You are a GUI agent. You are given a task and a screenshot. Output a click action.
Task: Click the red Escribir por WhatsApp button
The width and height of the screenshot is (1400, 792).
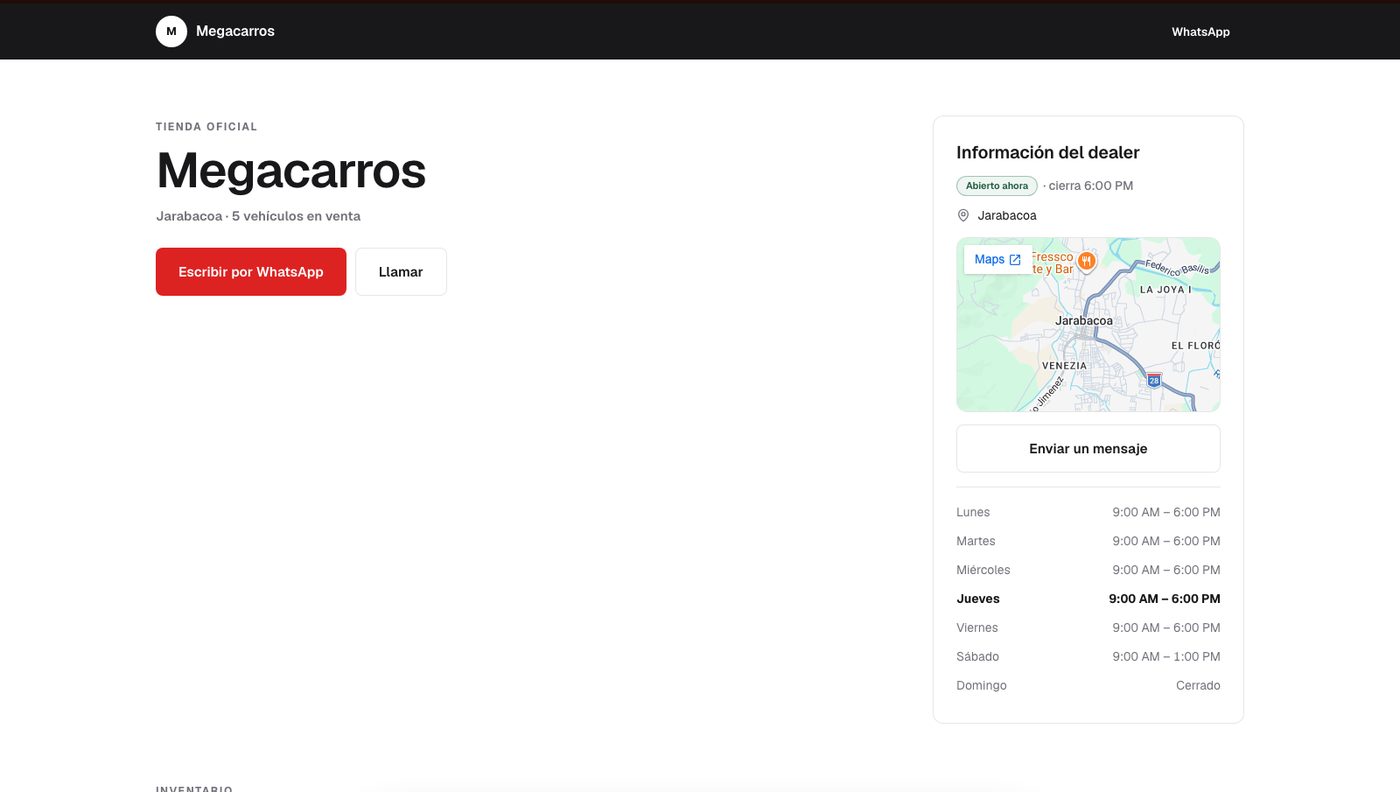[251, 272]
